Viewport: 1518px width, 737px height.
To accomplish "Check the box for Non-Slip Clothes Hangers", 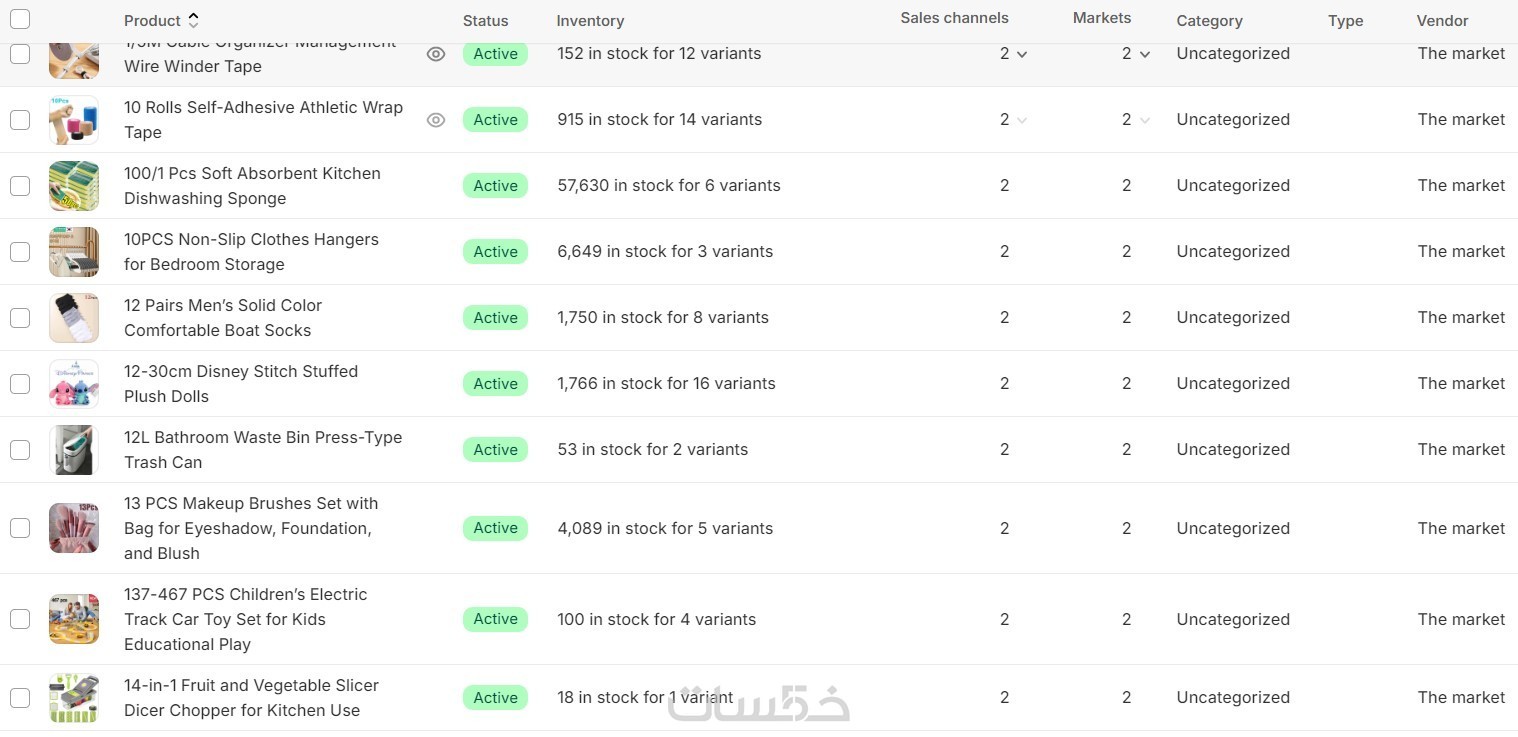I will 20,252.
